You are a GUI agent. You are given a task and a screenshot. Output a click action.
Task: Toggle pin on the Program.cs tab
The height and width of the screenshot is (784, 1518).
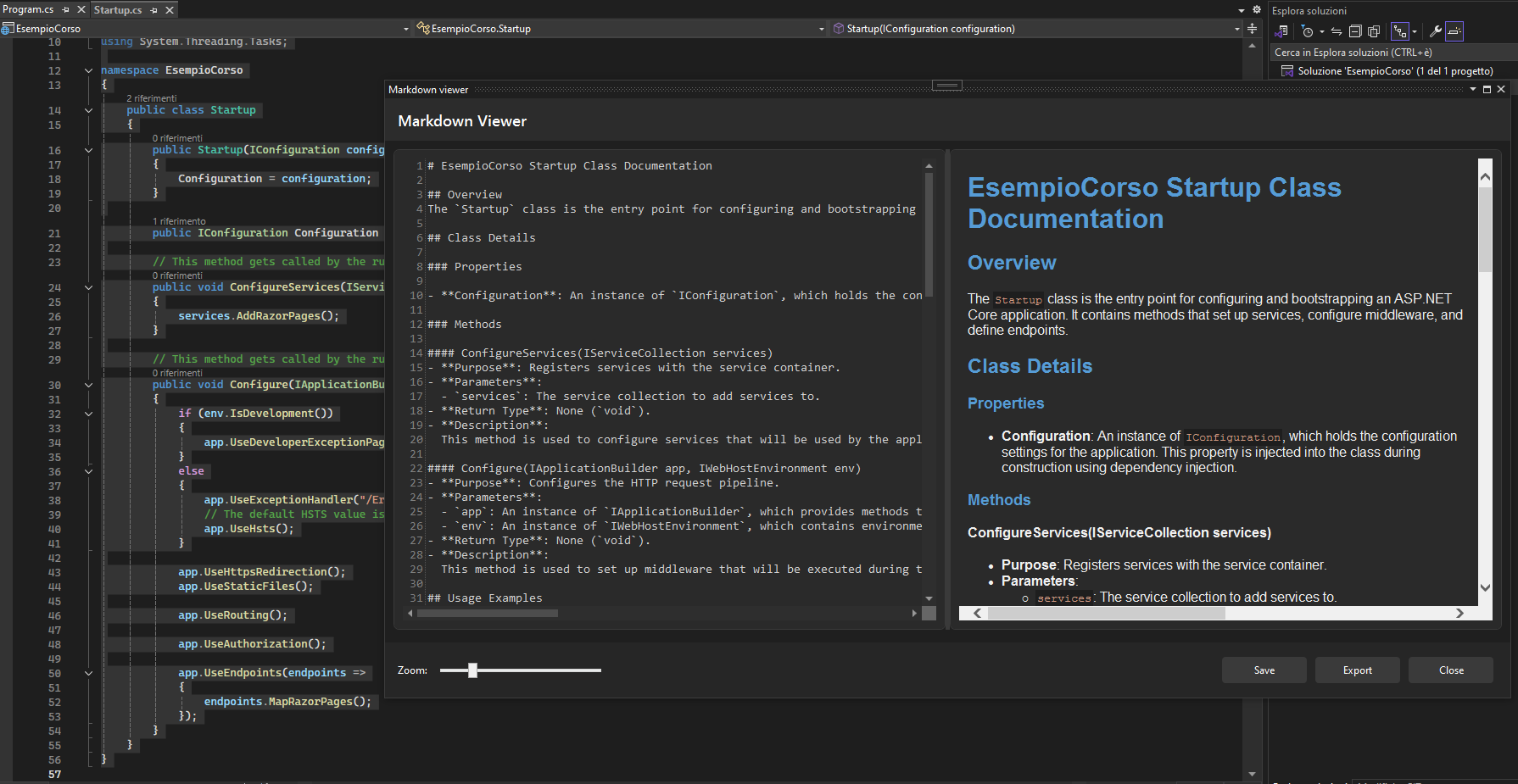point(66,9)
